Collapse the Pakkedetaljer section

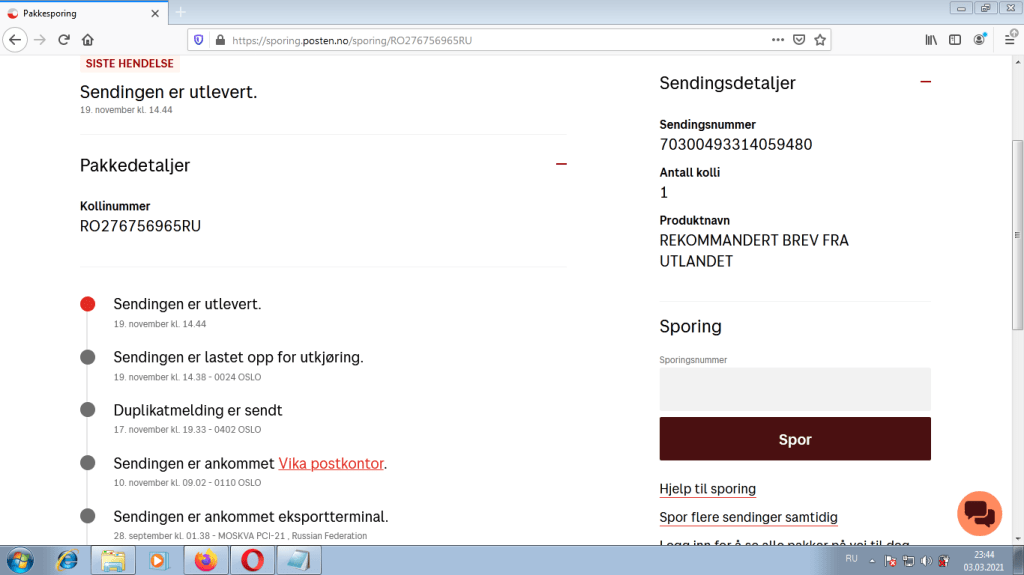point(561,165)
